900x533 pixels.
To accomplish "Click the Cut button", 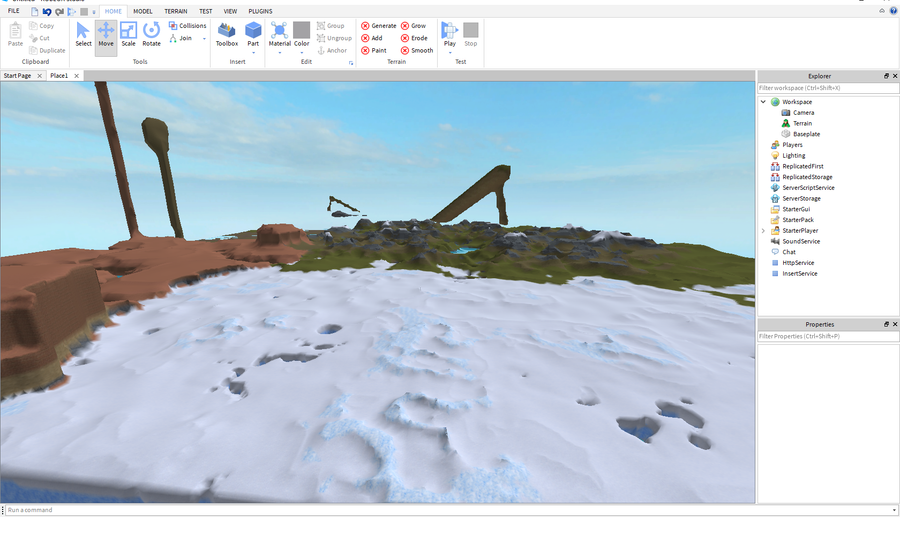I will 40,38.
